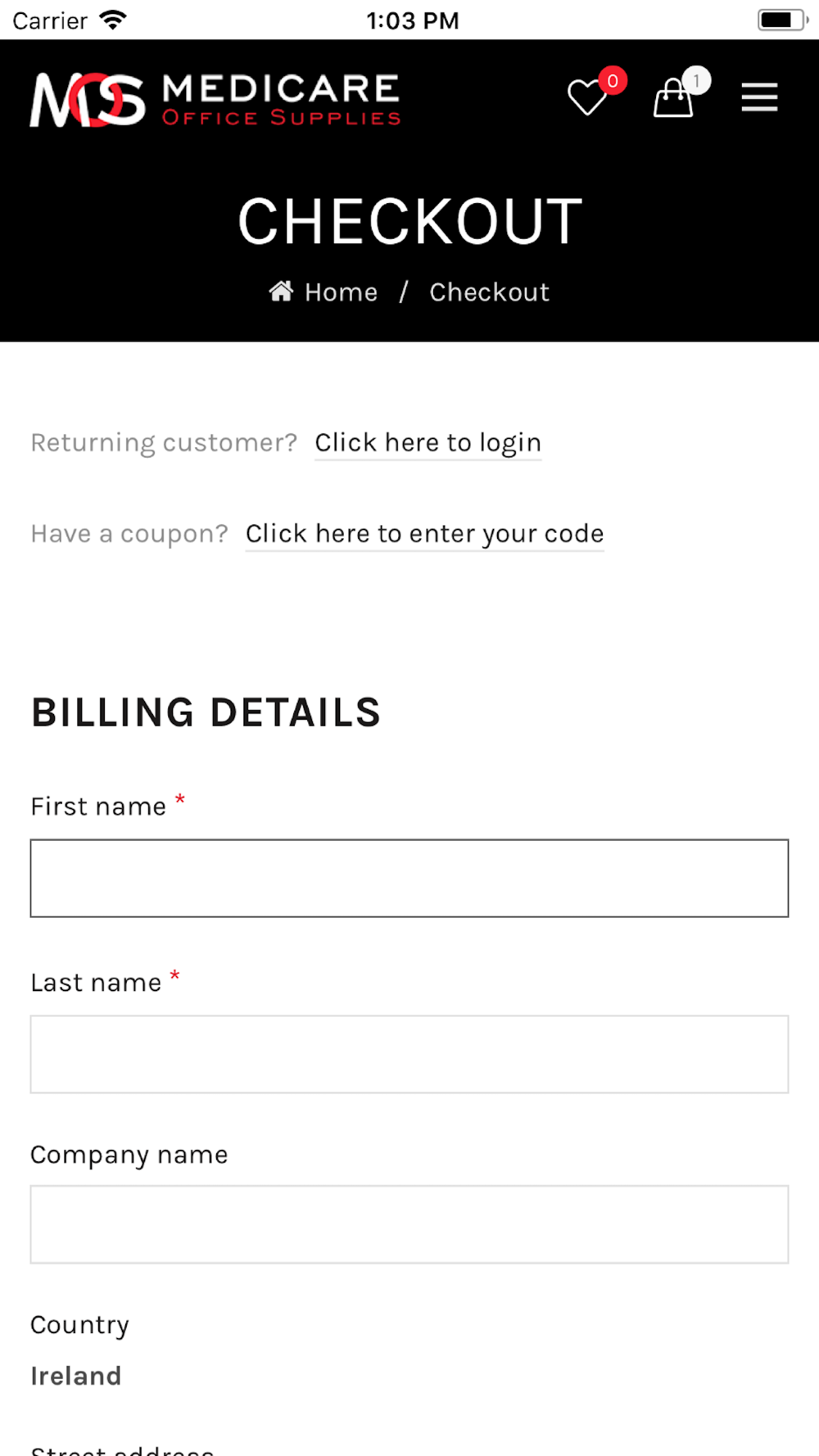
Task: Tap the cart item count badge
Action: [x=697, y=80]
